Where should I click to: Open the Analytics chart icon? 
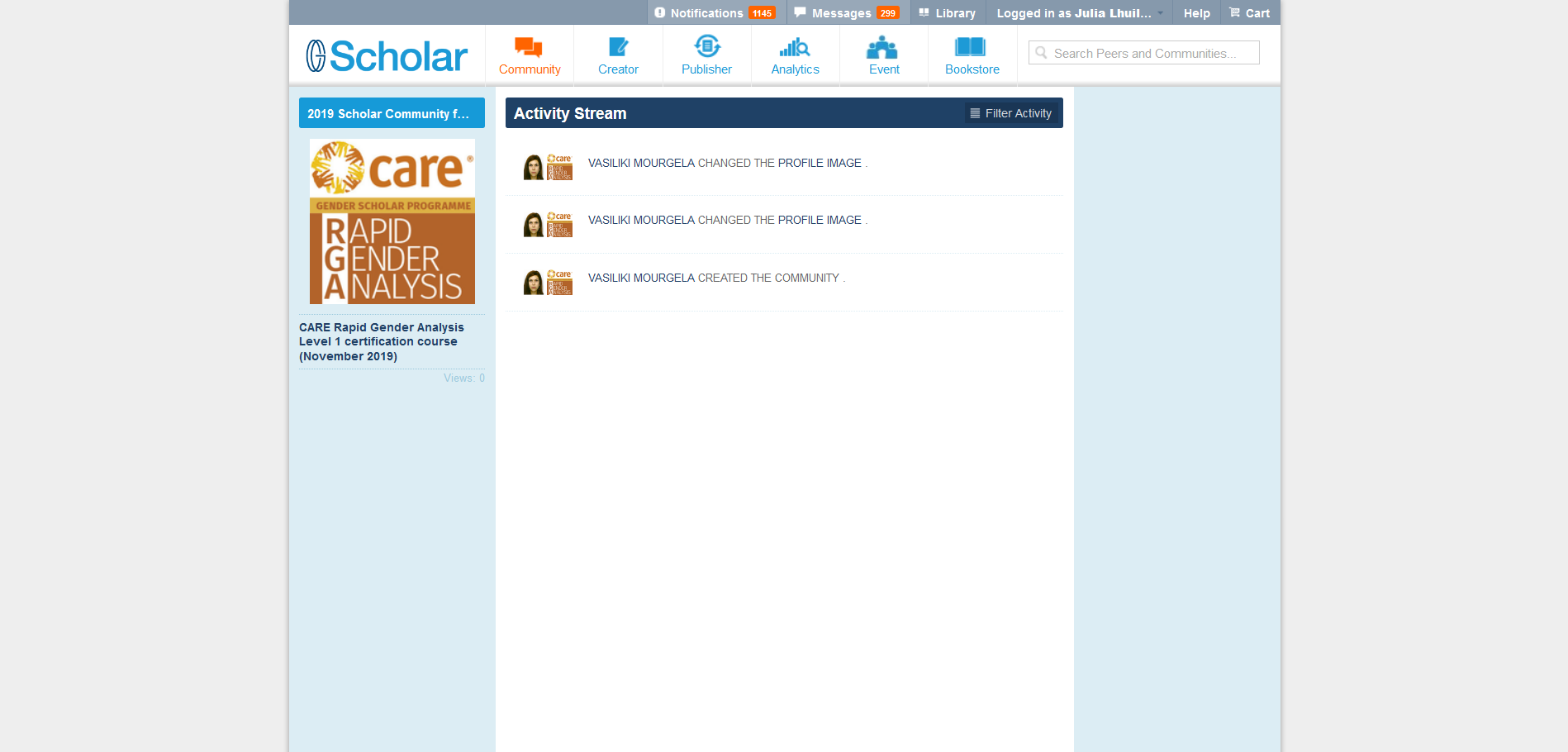pos(795,47)
